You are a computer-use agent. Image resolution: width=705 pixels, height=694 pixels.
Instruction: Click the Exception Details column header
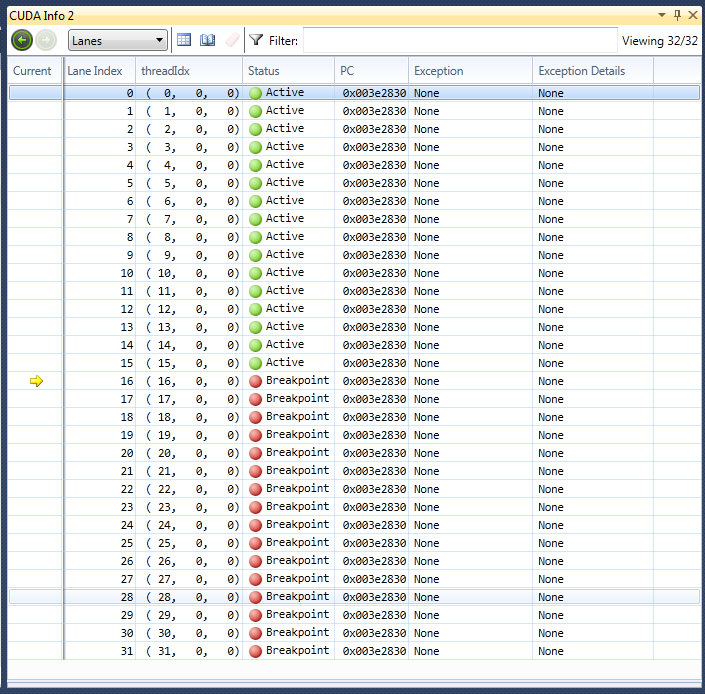tap(581, 71)
